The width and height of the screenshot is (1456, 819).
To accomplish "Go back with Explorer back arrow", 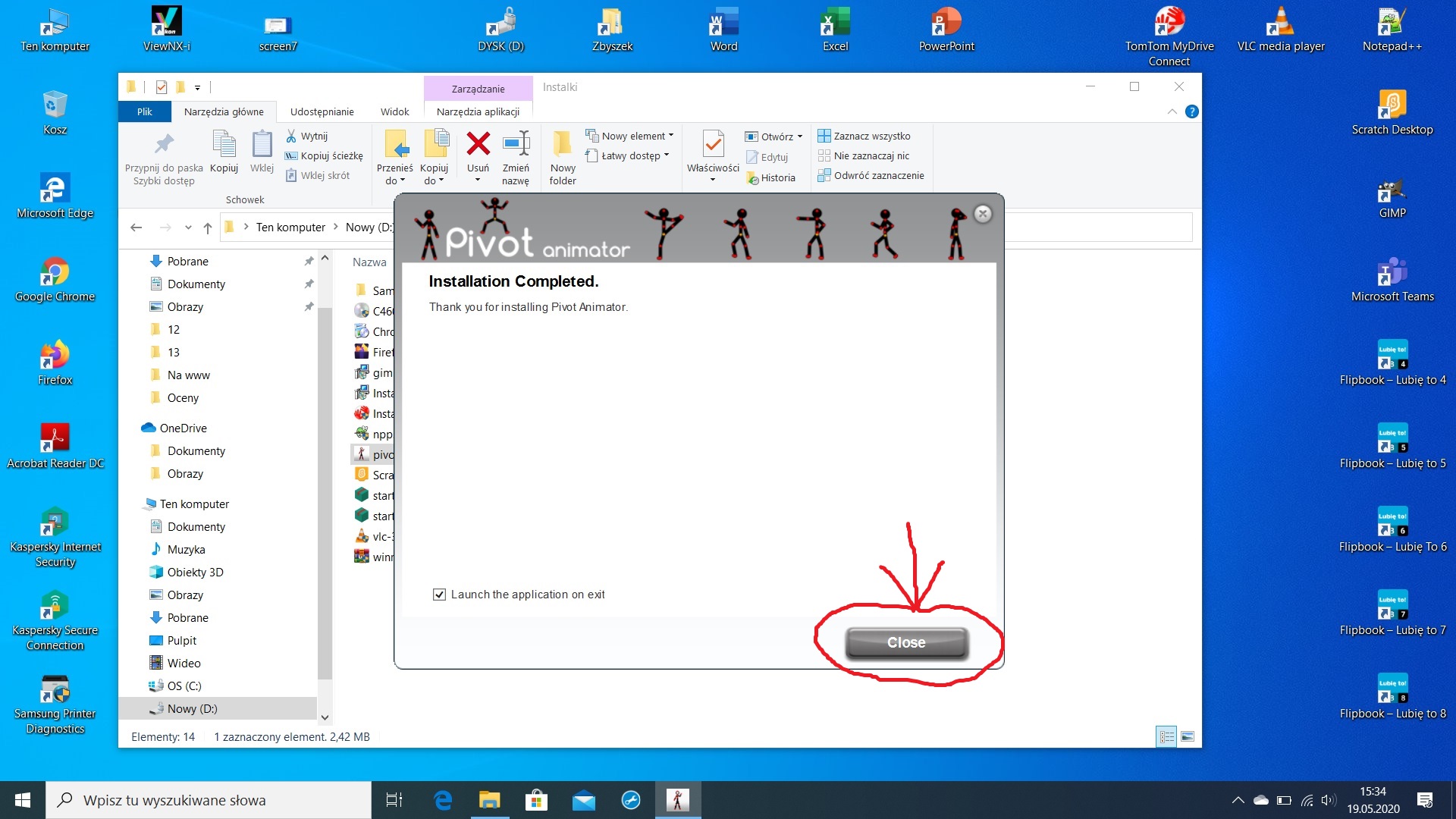I will point(136,227).
